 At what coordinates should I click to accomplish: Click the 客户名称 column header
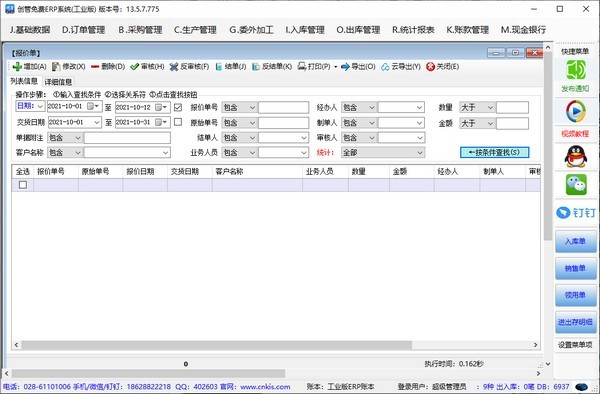pyautogui.click(x=257, y=171)
